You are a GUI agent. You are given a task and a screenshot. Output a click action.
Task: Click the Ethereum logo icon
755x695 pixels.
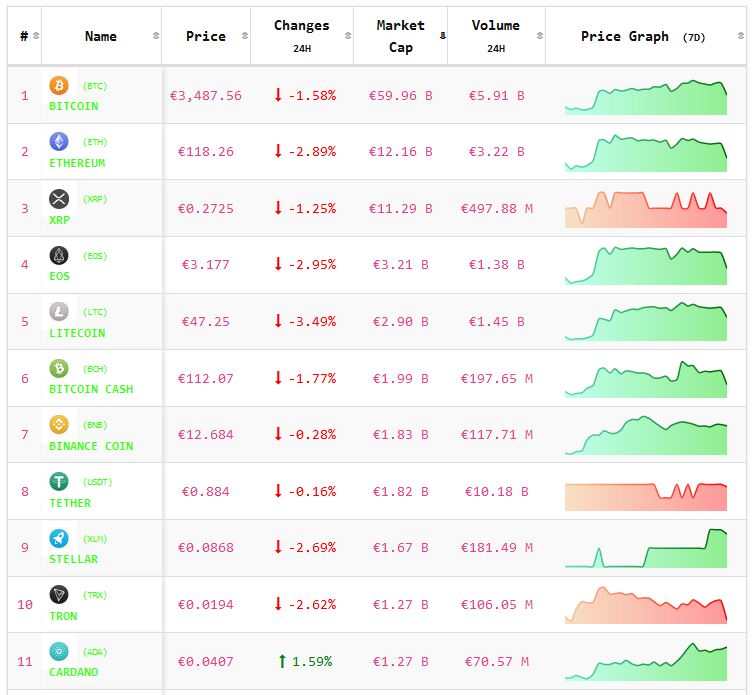59,142
